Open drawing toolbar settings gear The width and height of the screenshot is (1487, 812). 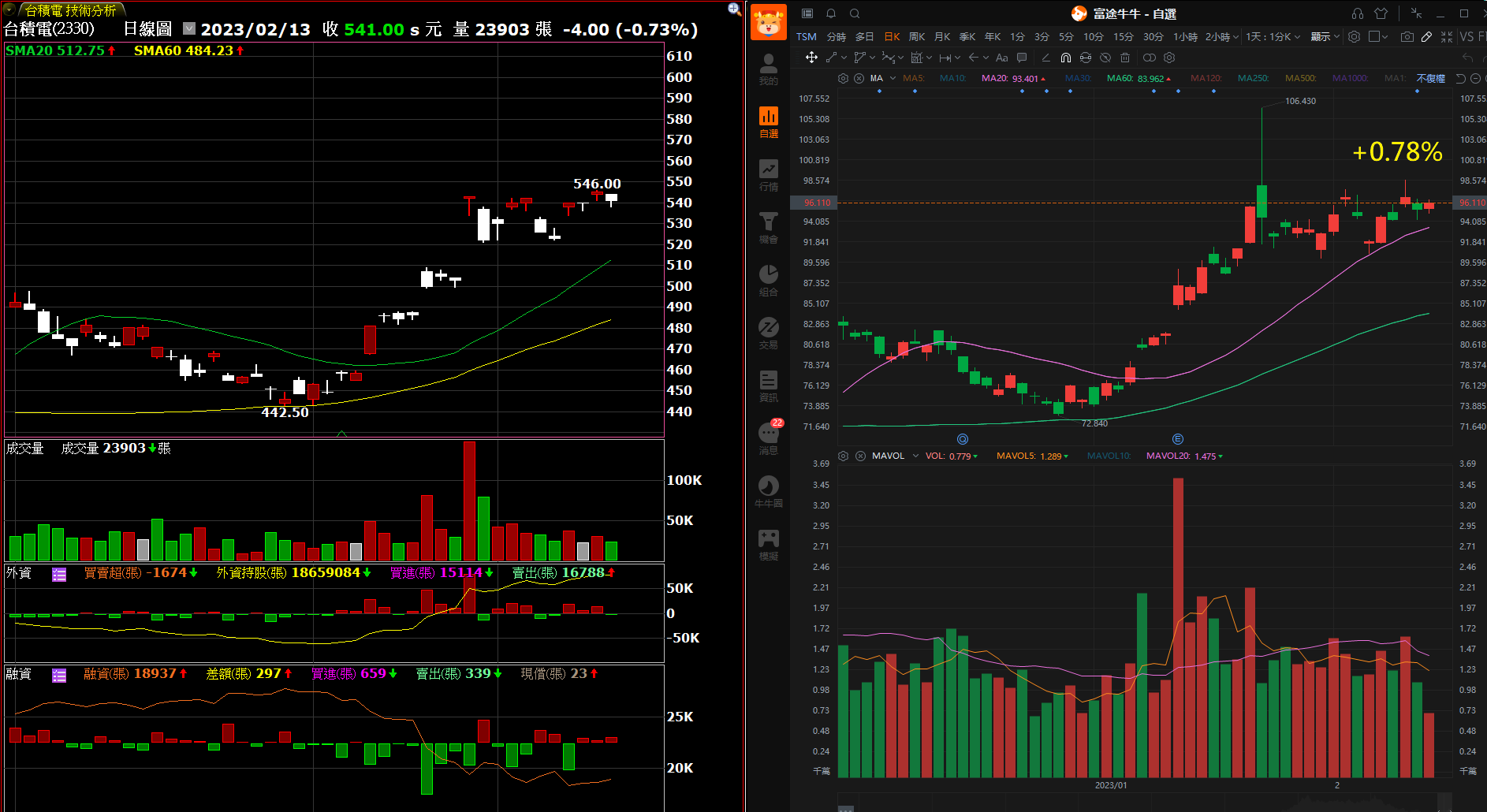pos(1169,58)
